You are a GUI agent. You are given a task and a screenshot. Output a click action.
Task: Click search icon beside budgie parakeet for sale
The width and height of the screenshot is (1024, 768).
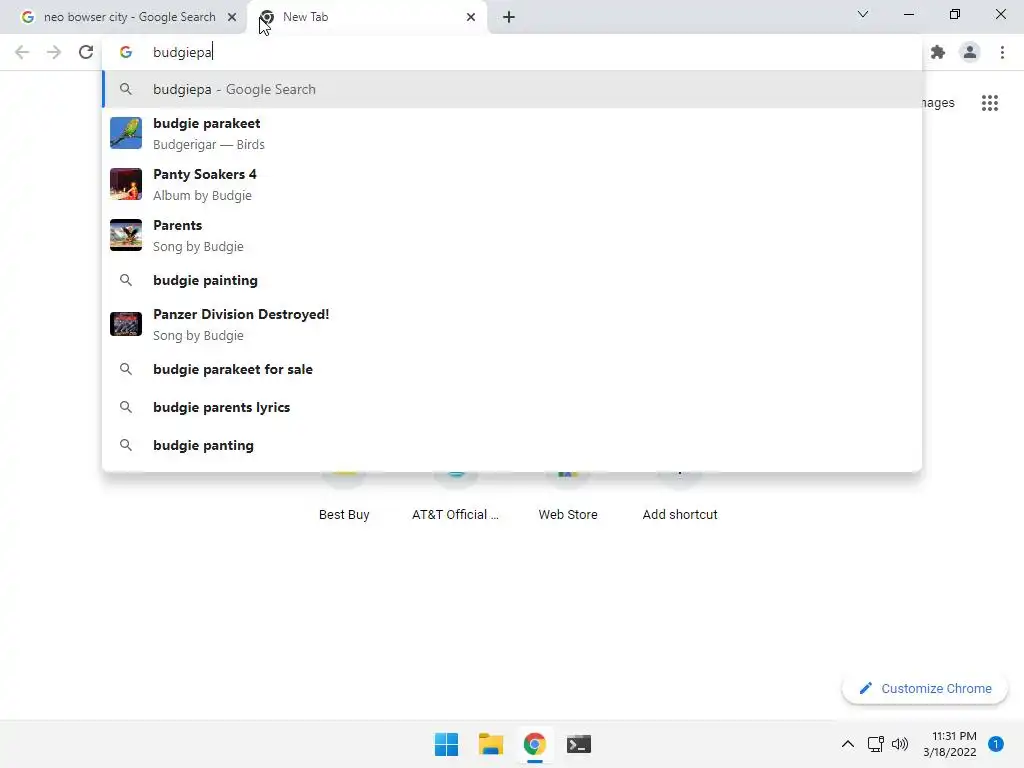point(126,369)
